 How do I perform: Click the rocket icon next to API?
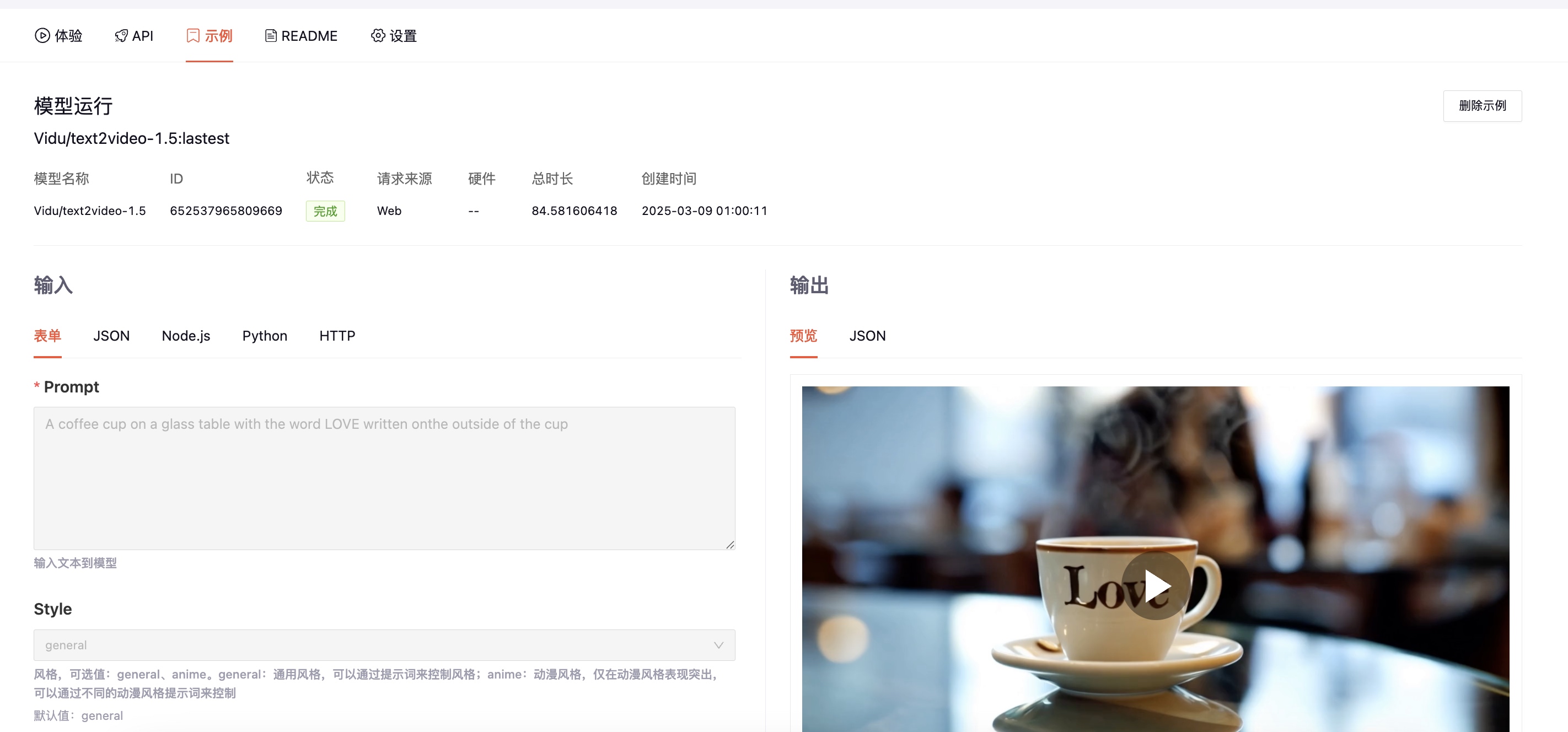121,36
